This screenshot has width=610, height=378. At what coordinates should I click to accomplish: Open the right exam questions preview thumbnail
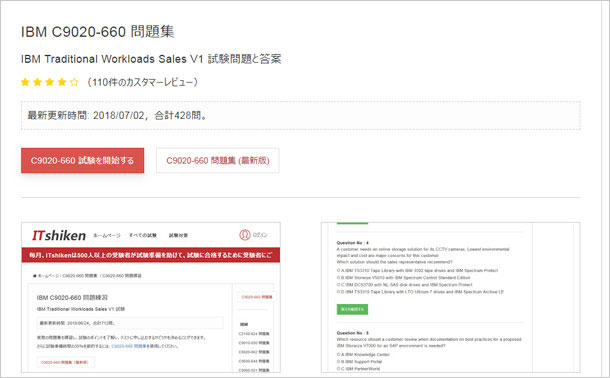pos(450,298)
